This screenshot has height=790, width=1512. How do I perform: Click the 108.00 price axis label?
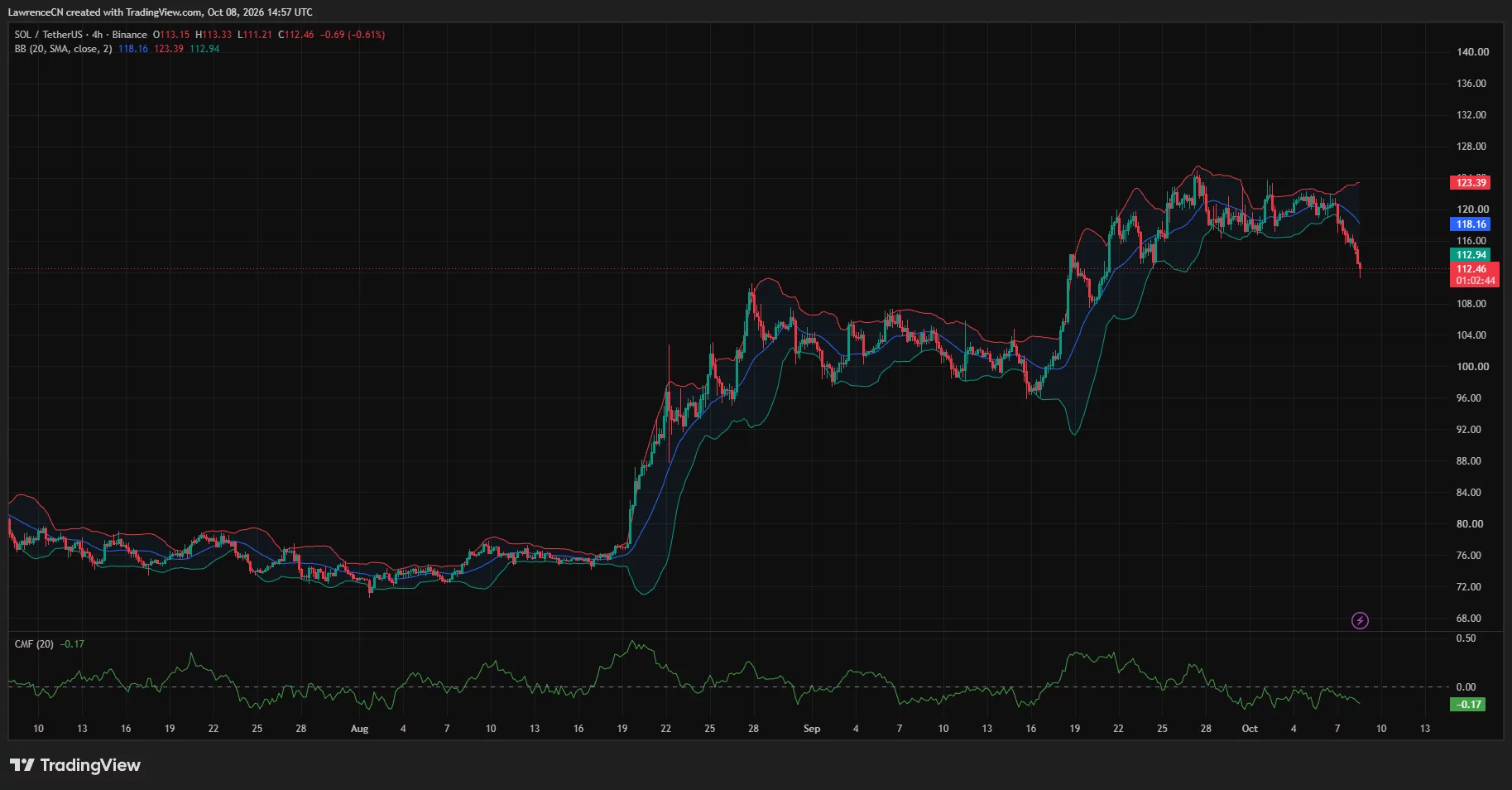pyautogui.click(x=1471, y=304)
